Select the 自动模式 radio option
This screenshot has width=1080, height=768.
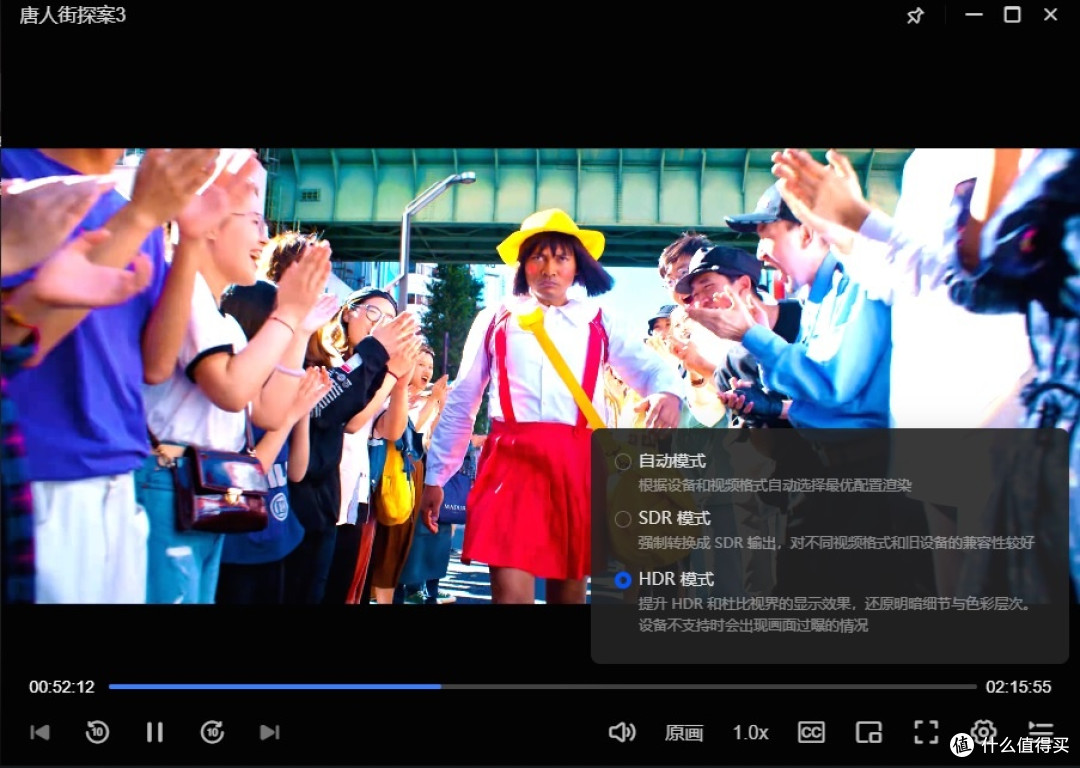(x=623, y=461)
